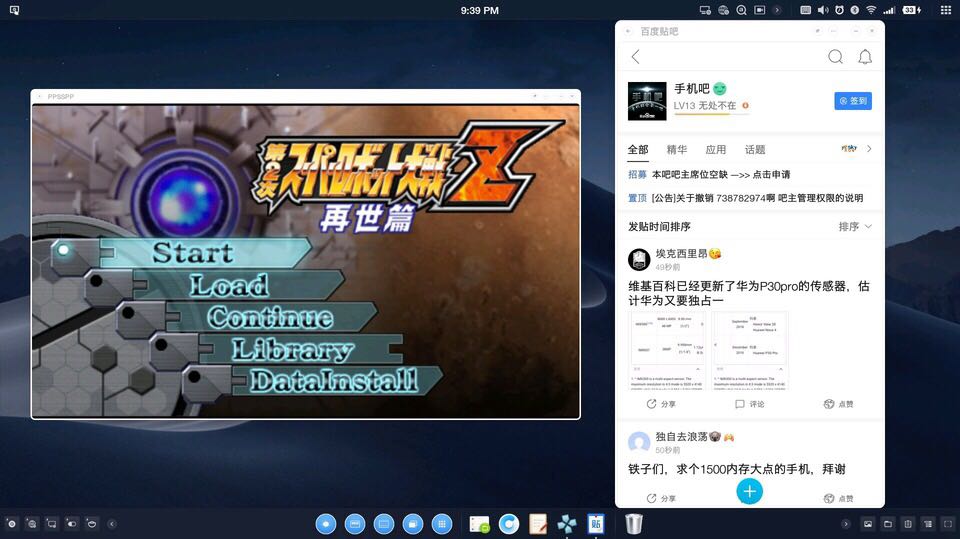Open the post asking for 1500内存大点的手机

pyautogui.click(x=737, y=469)
